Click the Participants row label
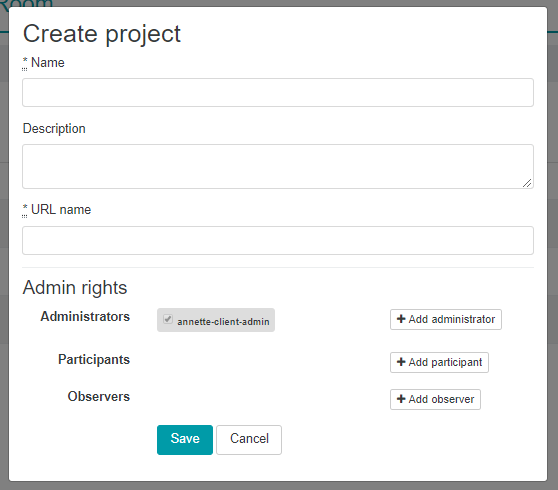 (94, 359)
